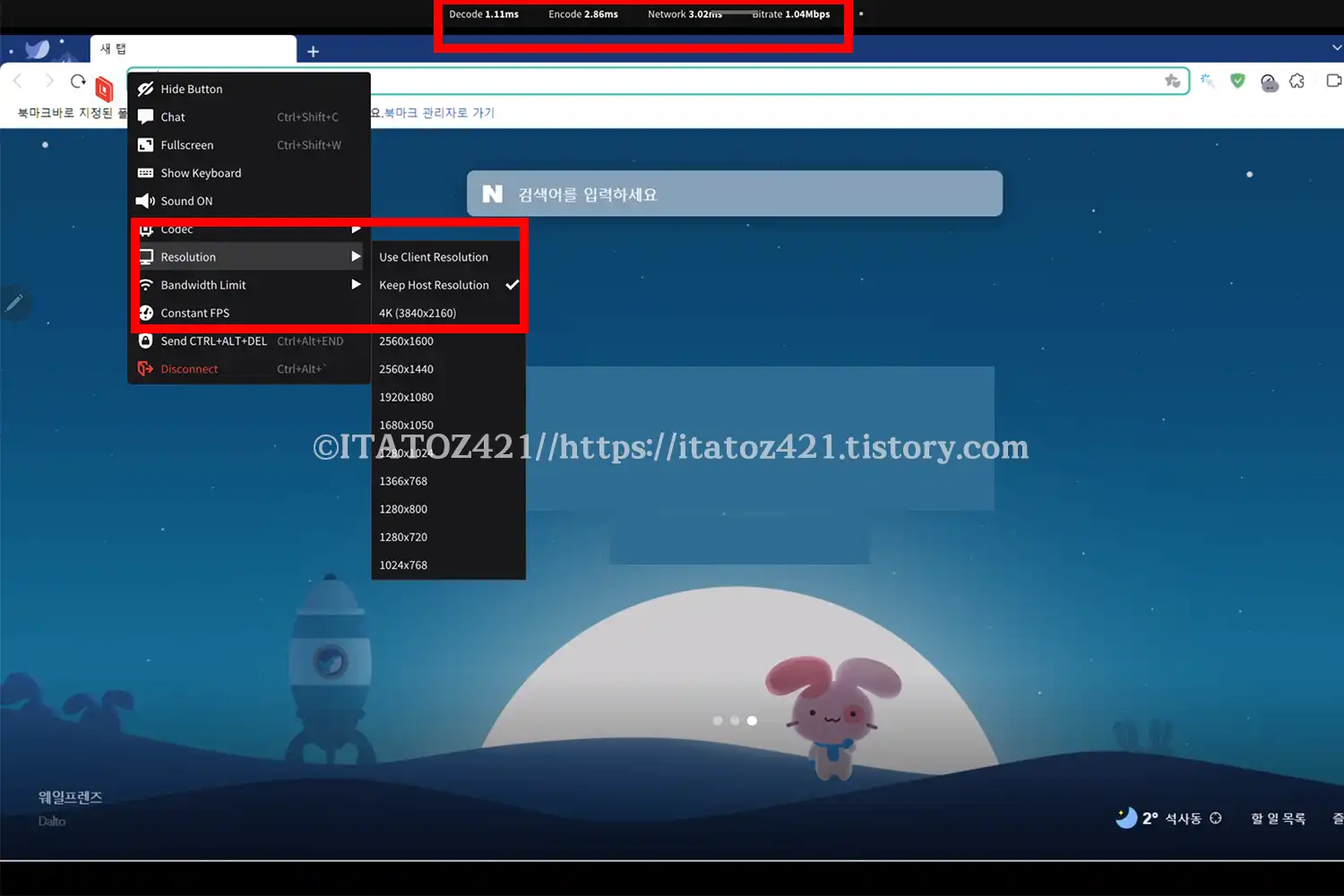Toggle Constant FPS option
Image resolution: width=1344 pixels, height=896 pixels.
[249, 313]
